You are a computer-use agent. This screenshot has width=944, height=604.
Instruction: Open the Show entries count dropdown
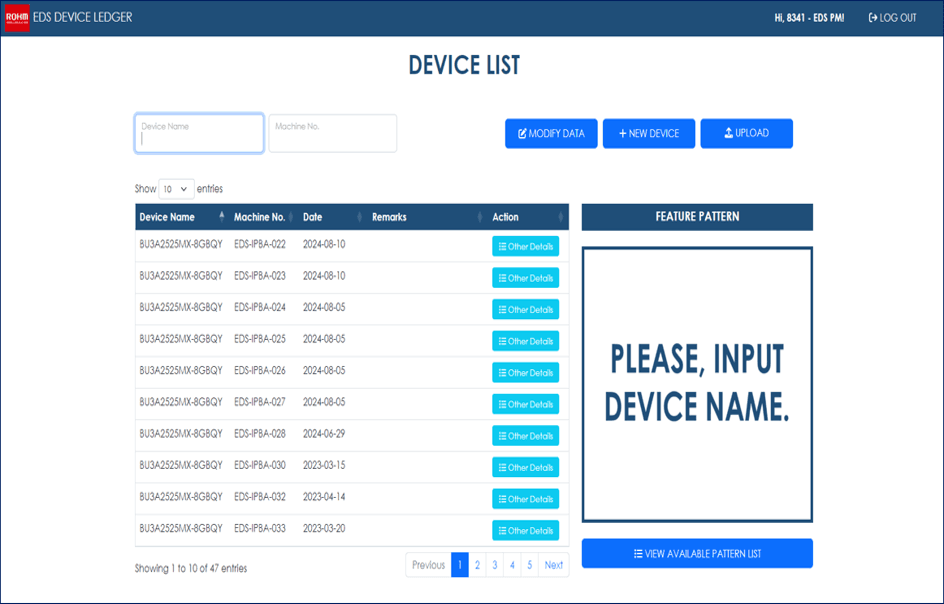176,189
